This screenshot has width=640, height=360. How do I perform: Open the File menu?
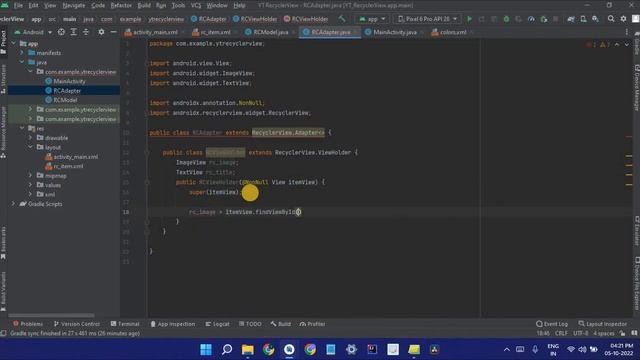(x=18, y=5)
